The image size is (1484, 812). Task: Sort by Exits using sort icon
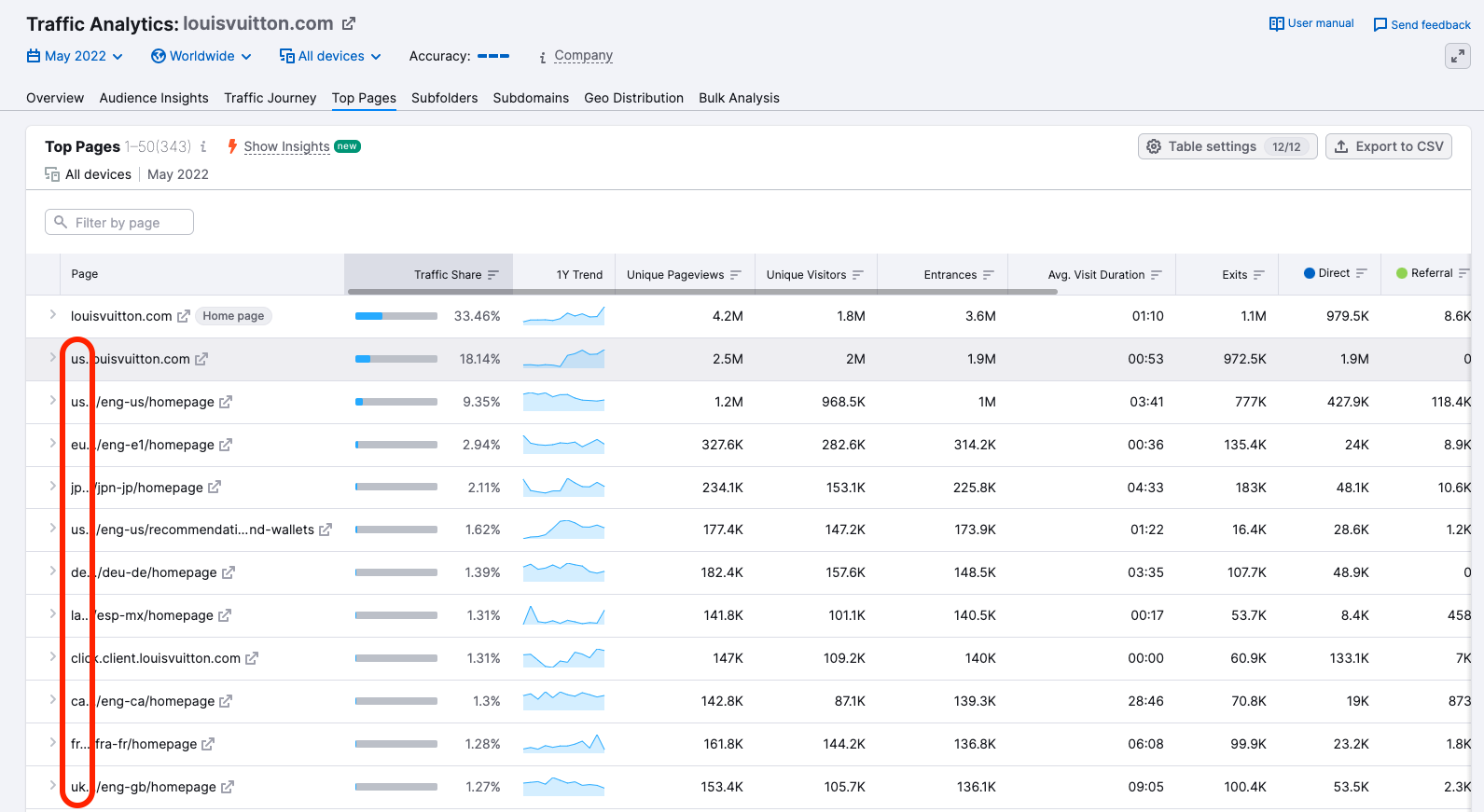(1259, 275)
